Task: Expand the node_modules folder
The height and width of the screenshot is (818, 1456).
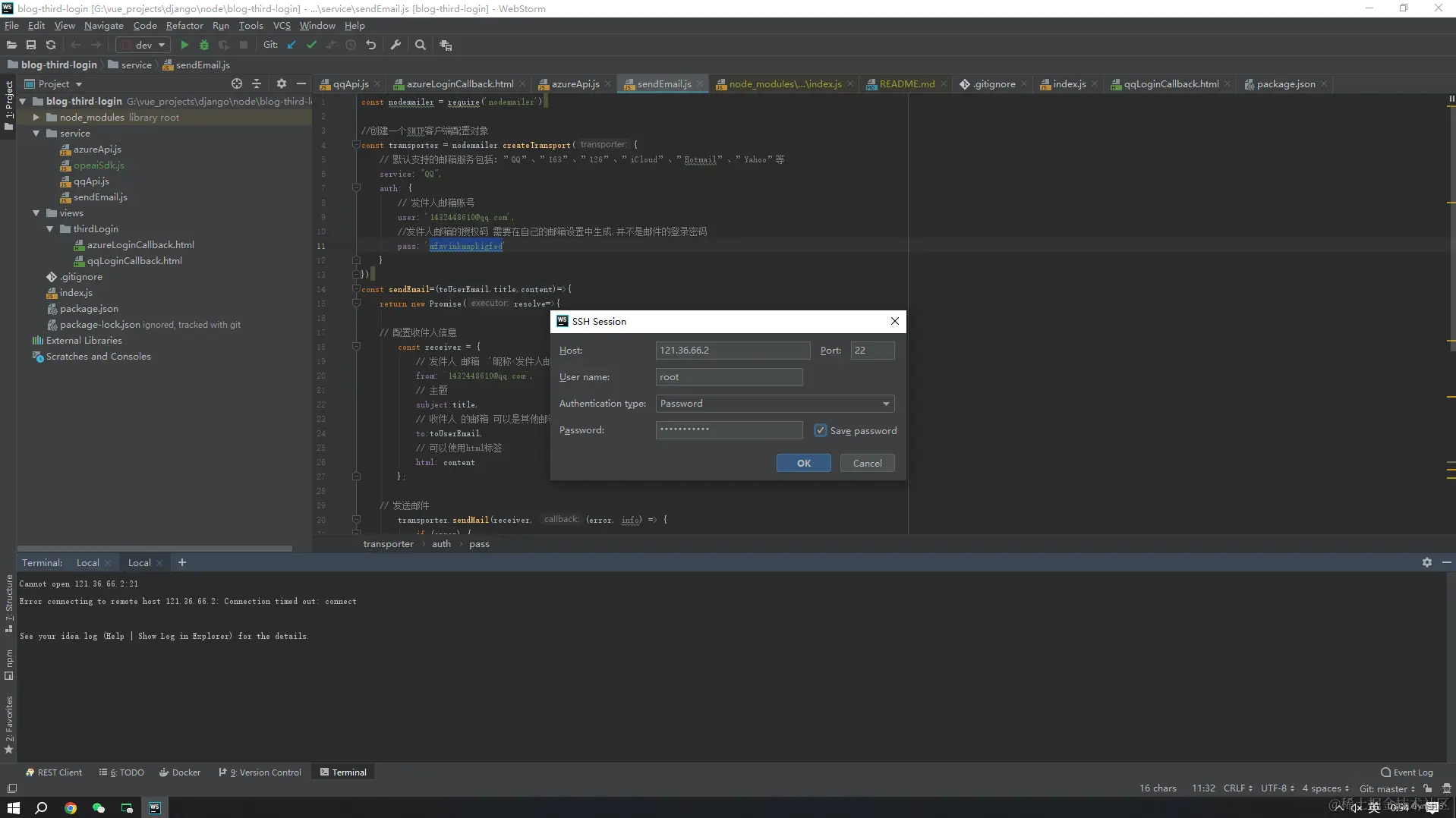Action: coord(36,118)
